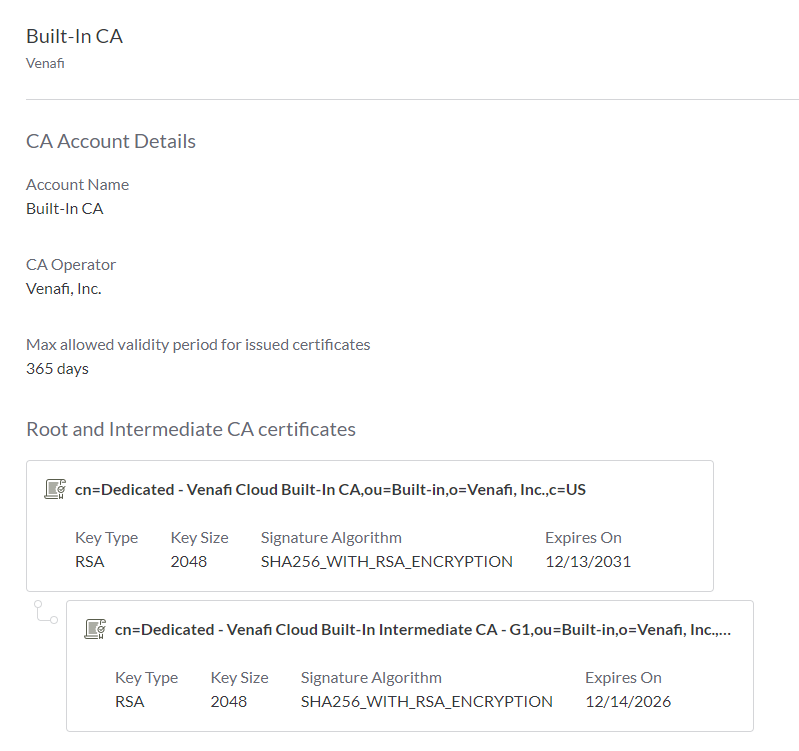
Task: Select the CA Account Details section title
Action: point(111,141)
